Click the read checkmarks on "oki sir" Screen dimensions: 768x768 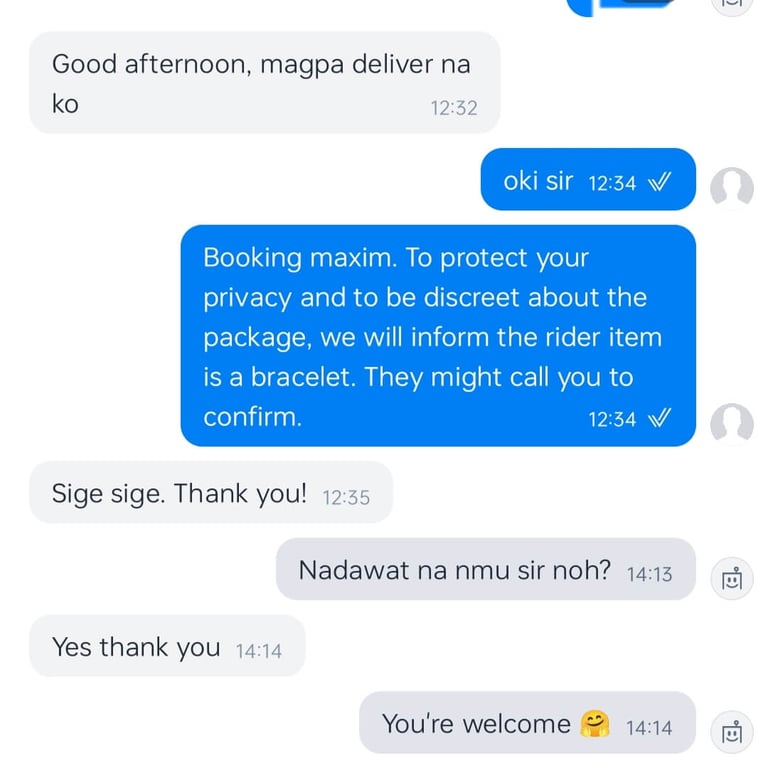pos(659,182)
